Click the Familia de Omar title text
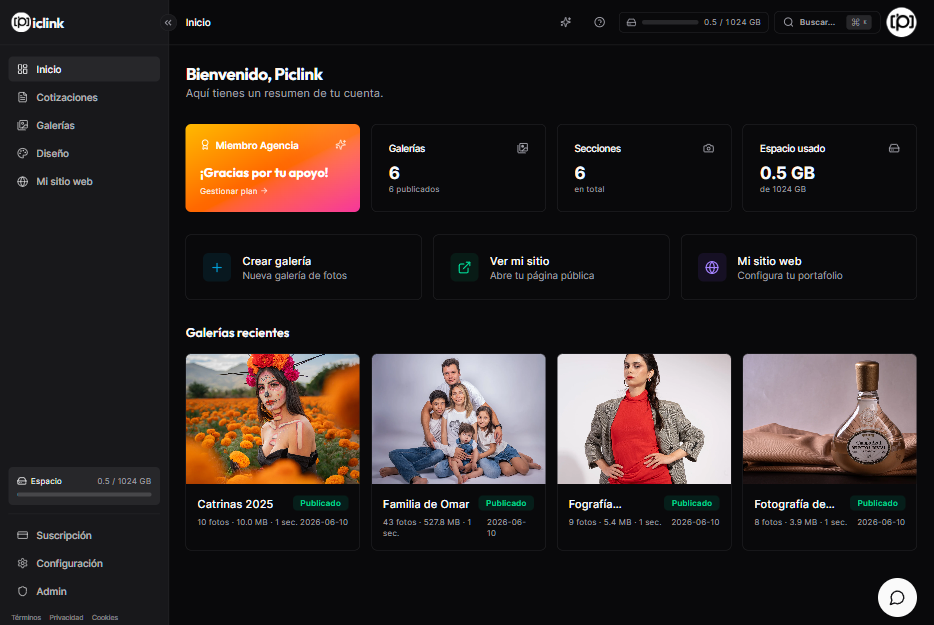The image size is (934, 625). pyautogui.click(x=426, y=504)
